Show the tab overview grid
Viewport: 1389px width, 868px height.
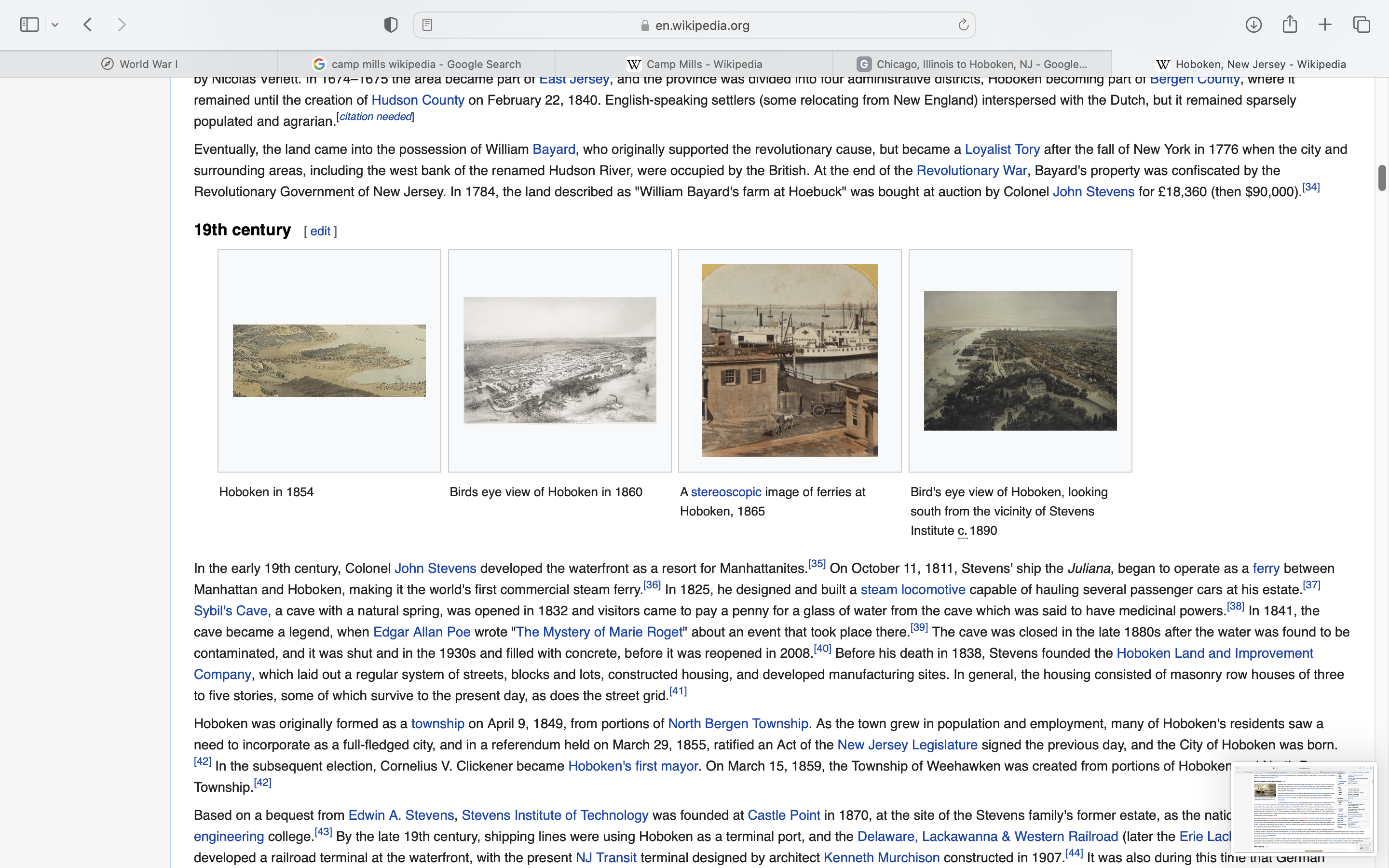pos(1362,25)
